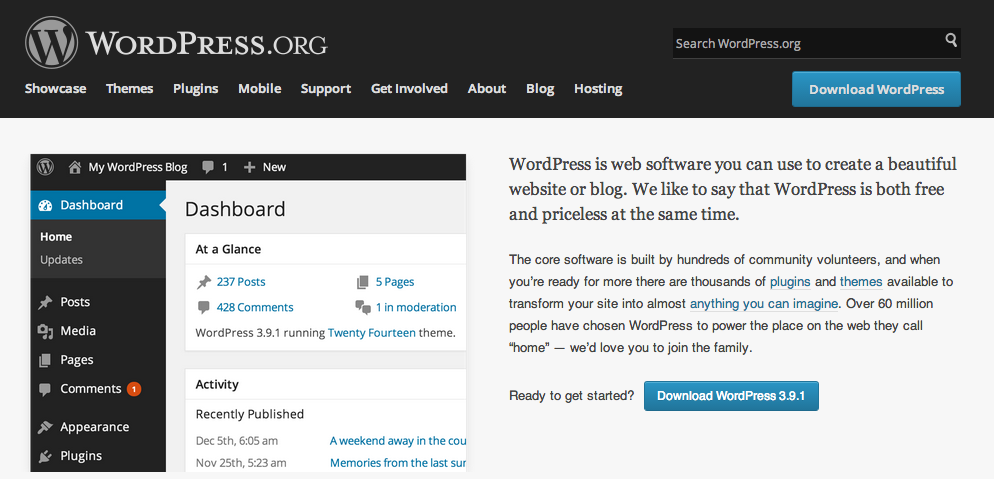Open the 1 in moderation link
The width and height of the screenshot is (994, 479).
[416, 307]
